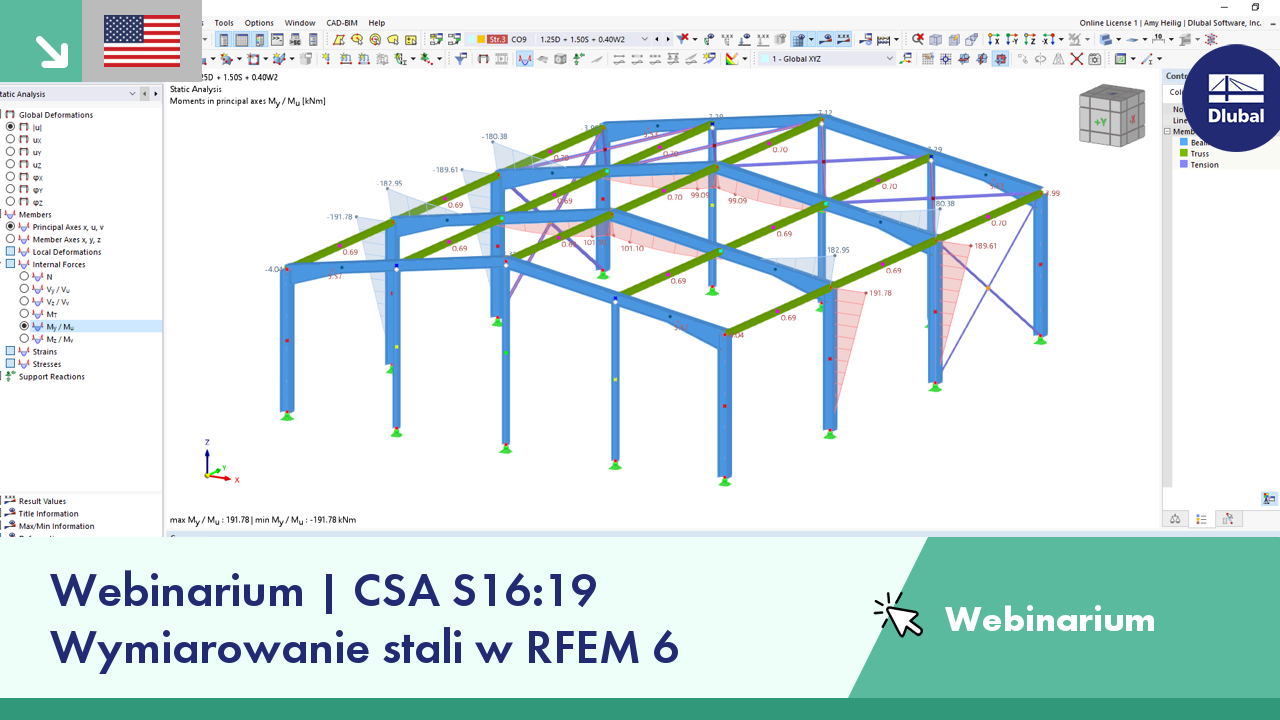The width and height of the screenshot is (1280, 720).
Task: Switch to the bottom-right legend list tab
Action: 1201,519
